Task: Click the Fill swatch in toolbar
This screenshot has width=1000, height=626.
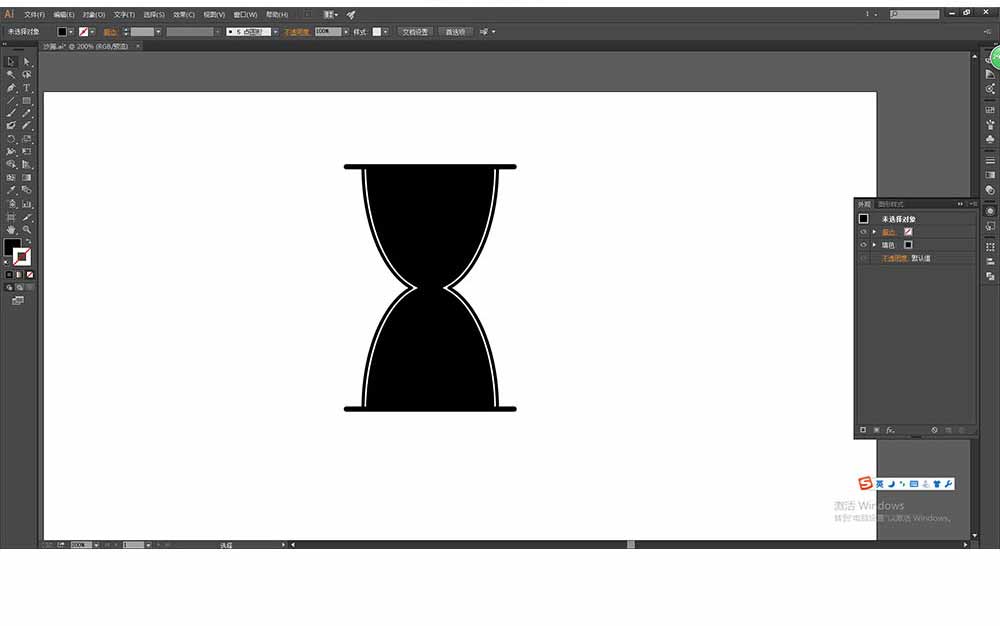Action: pyautogui.click(x=11, y=246)
